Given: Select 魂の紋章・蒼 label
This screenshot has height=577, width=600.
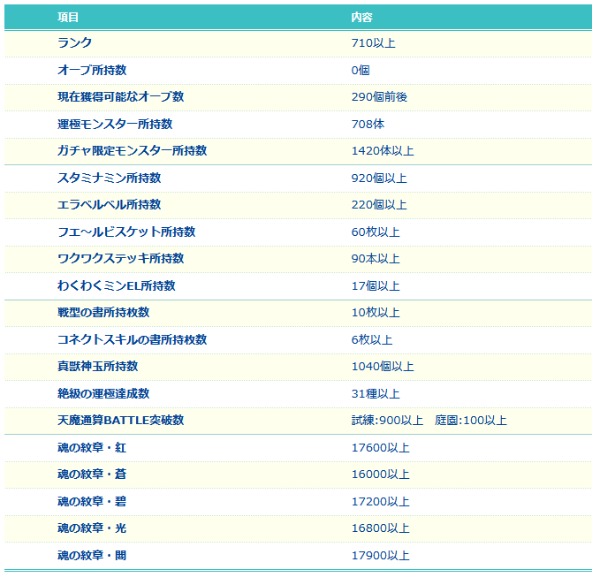Looking at the screenshot, I should pos(92,474).
